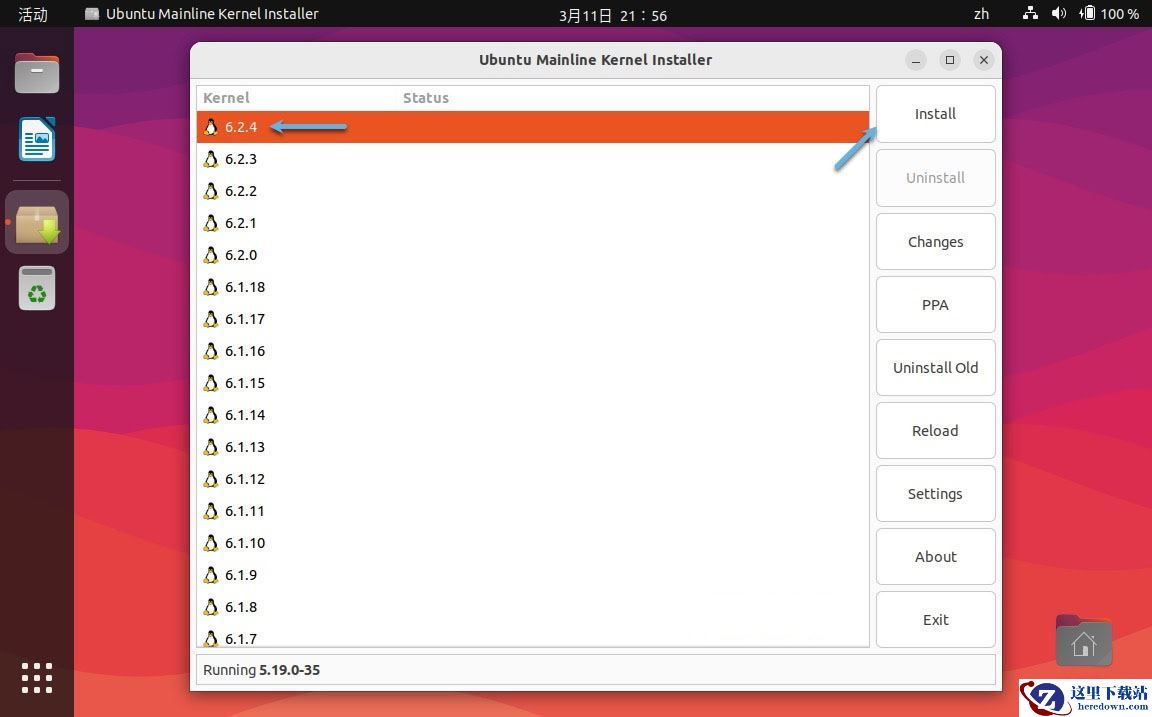Open the Settings dialog

tap(935, 494)
